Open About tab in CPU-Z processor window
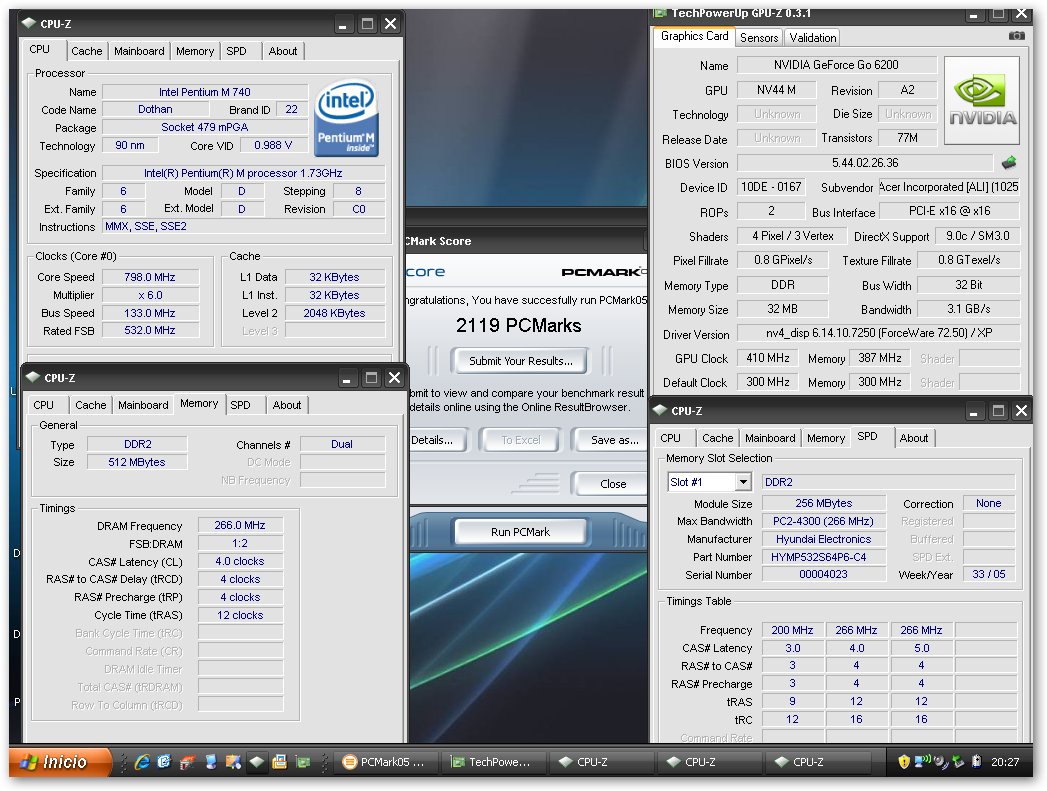Viewport: 1047px width, 791px height. [x=282, y=51]
